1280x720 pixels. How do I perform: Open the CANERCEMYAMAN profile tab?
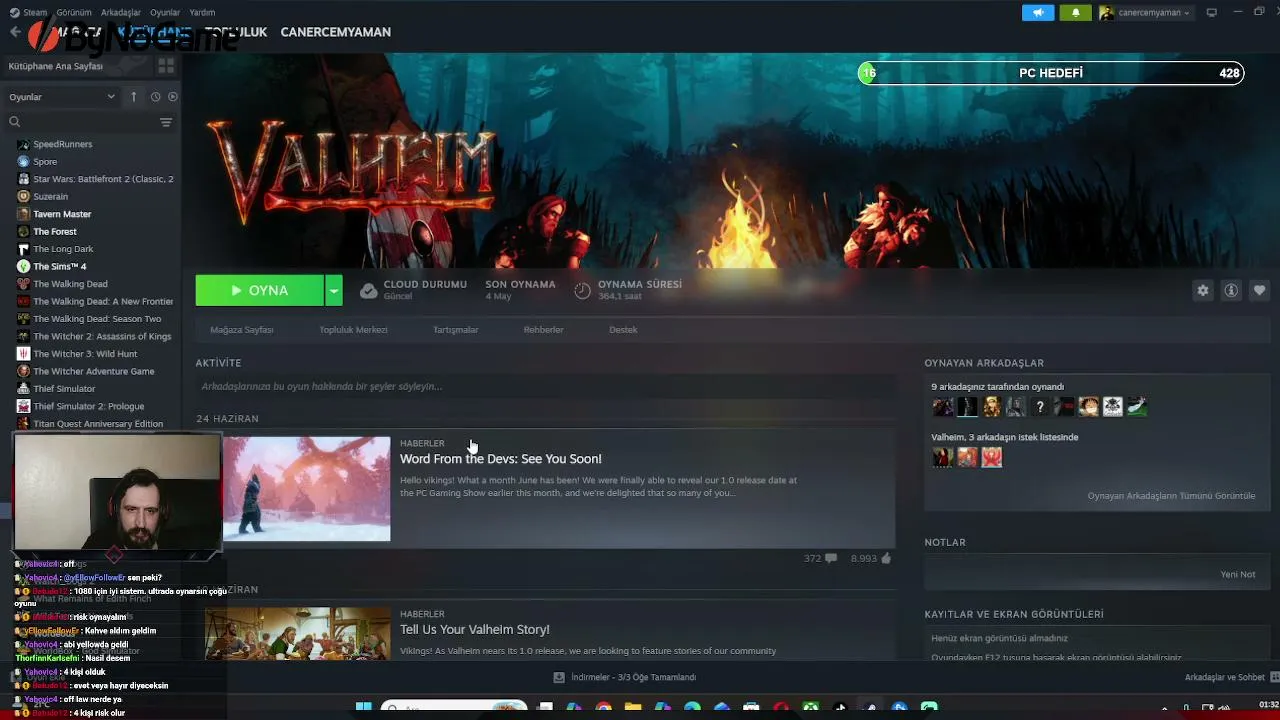336,32
